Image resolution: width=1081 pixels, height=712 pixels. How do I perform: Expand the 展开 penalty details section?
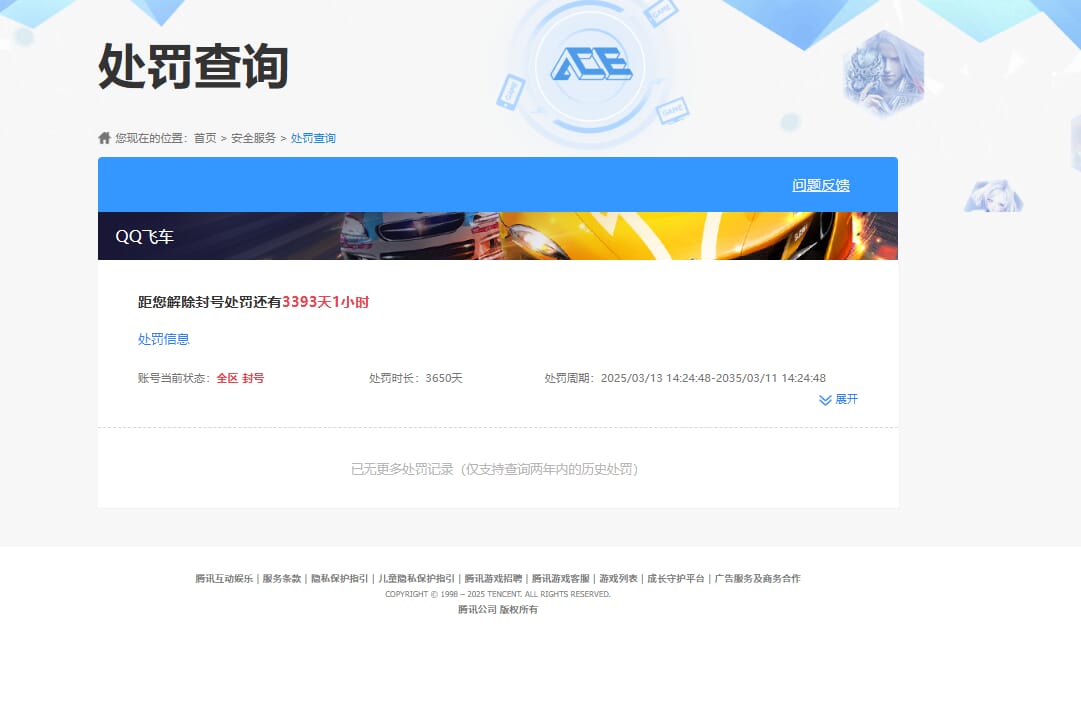[x=846, y=400]
